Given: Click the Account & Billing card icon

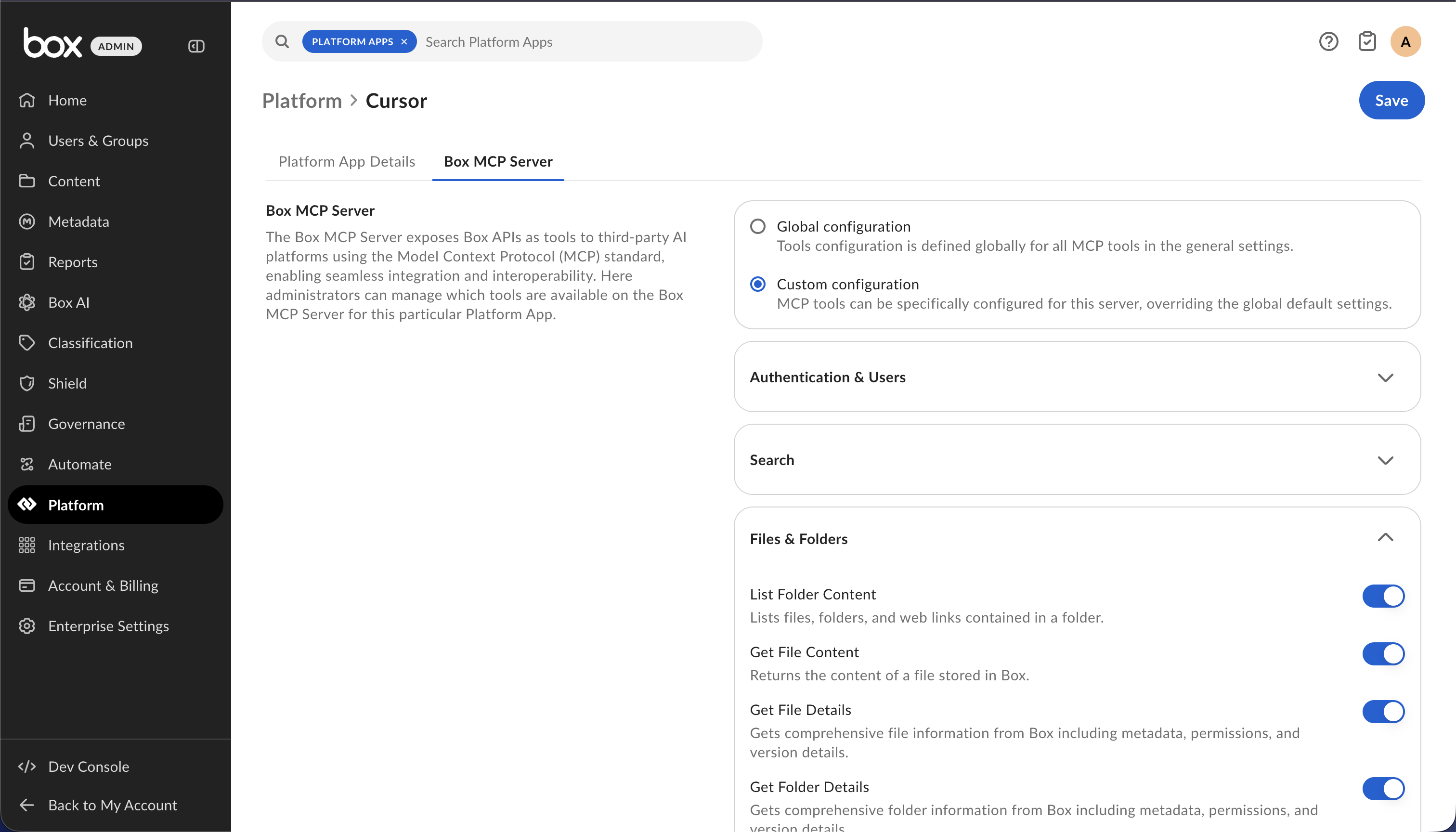Looking at the screenshot, I should (27, 585).
